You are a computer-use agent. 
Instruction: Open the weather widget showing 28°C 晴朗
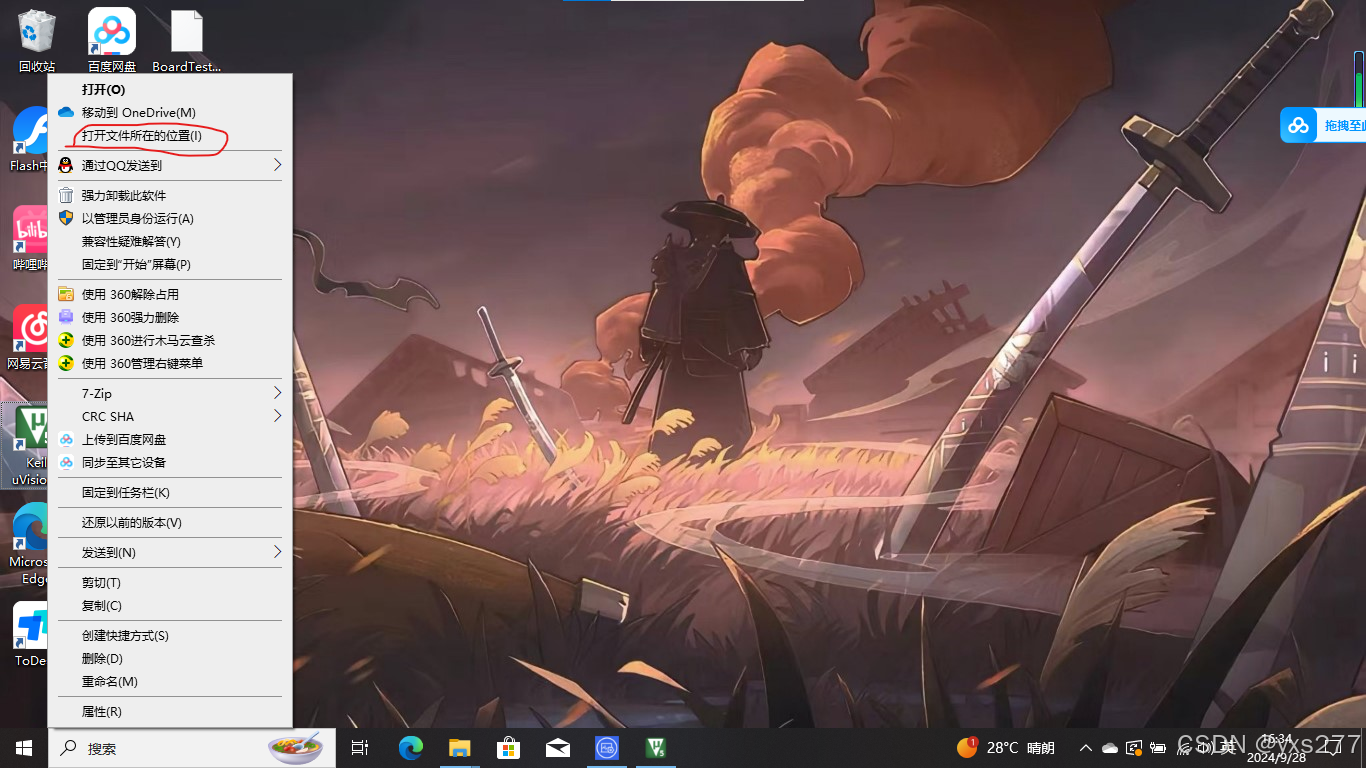1006,748
